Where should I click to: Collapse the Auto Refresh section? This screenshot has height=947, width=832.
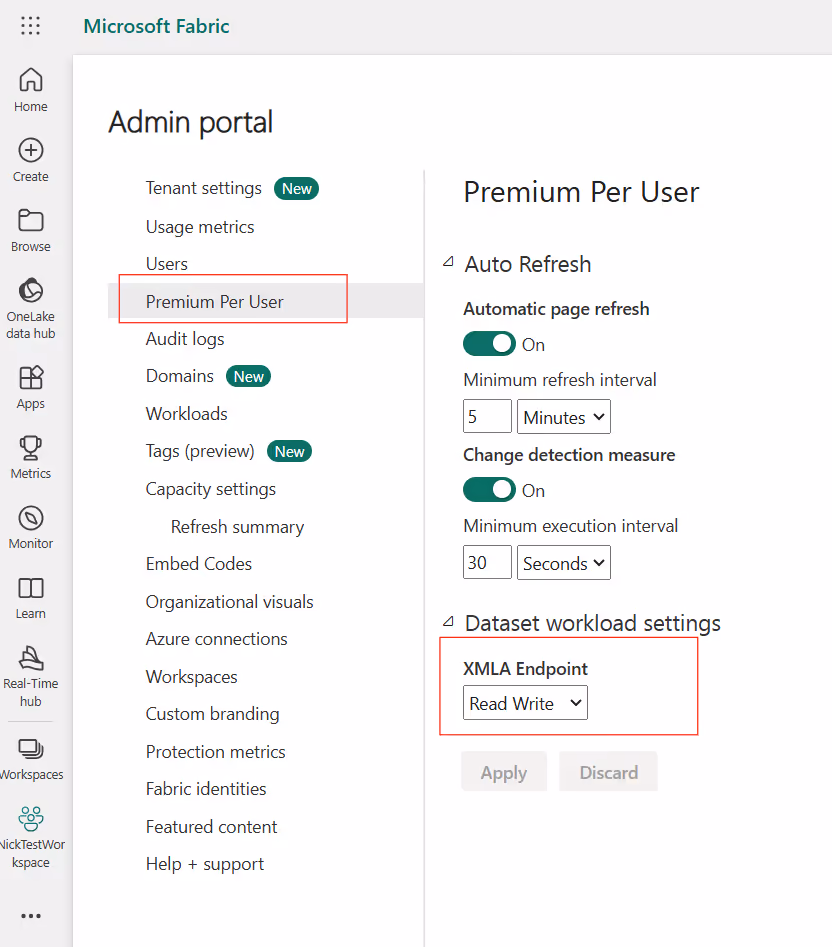pyautogui.click(x=448, y=264)
